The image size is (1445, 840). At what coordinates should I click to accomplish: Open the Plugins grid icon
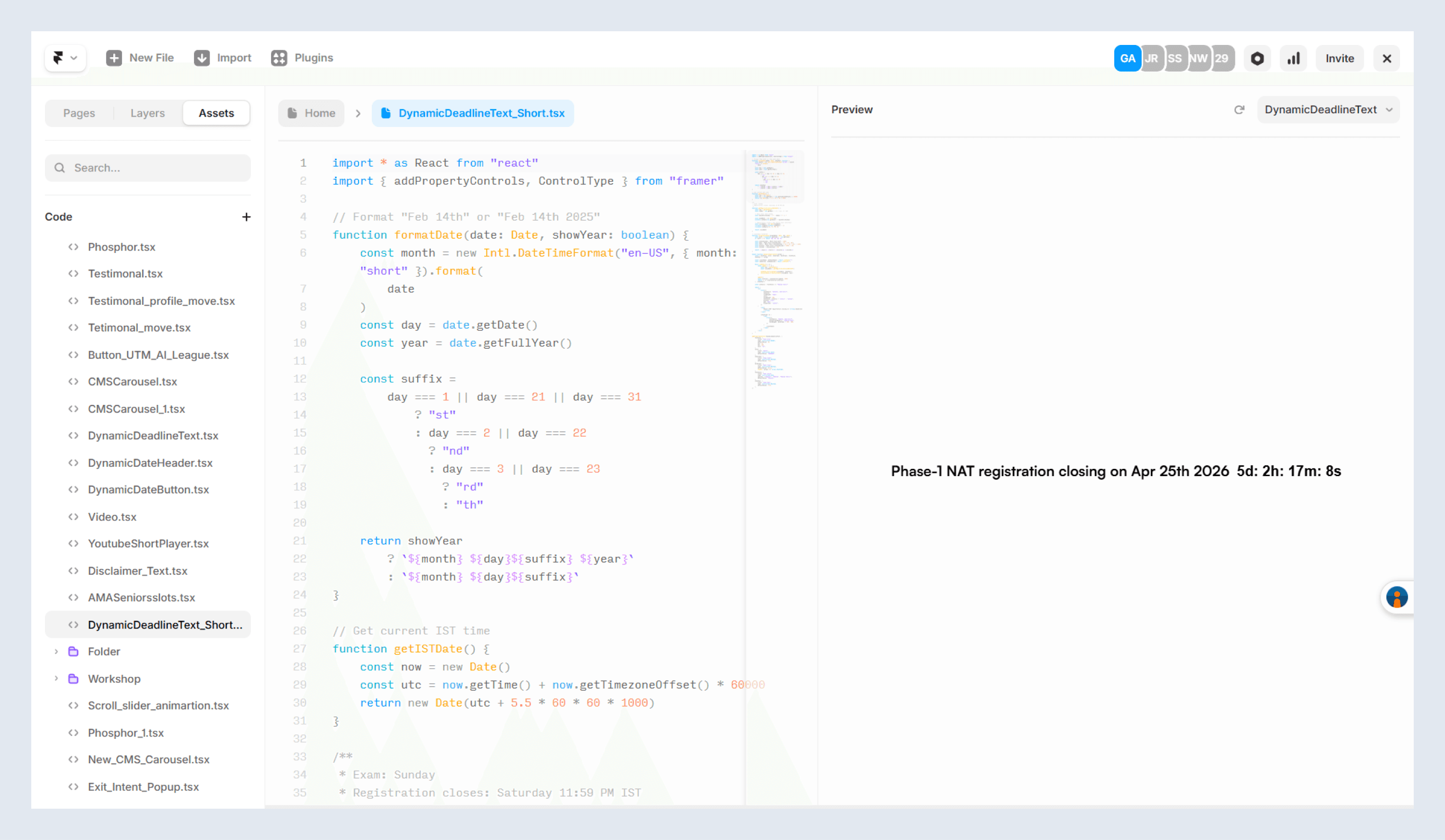pyautogui.click(x=278, y=58)
